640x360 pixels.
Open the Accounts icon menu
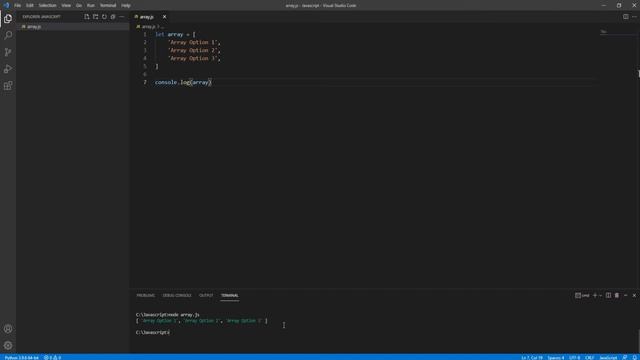tap(8, 329)
